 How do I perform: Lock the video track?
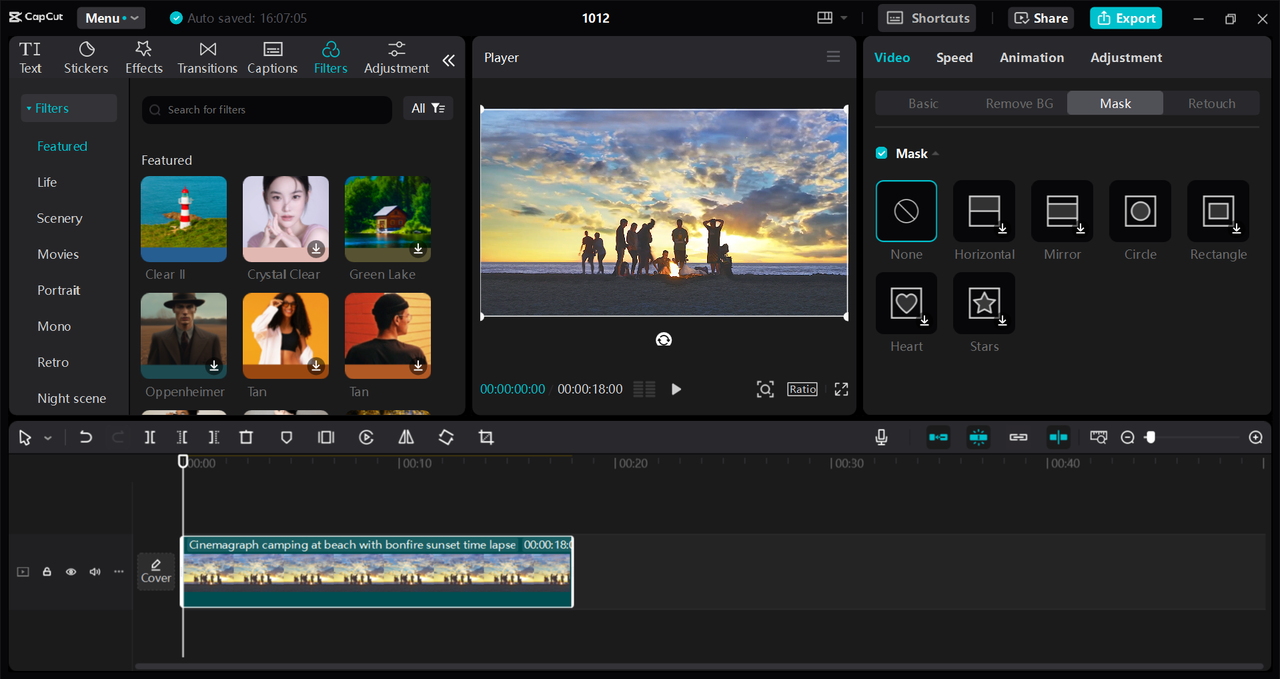(47, 572)
